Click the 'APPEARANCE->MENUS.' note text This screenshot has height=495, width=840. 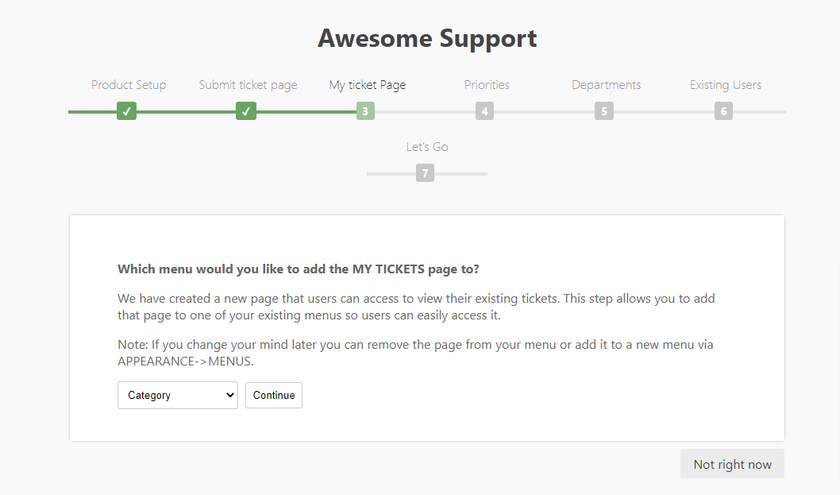tap(185, 362)
